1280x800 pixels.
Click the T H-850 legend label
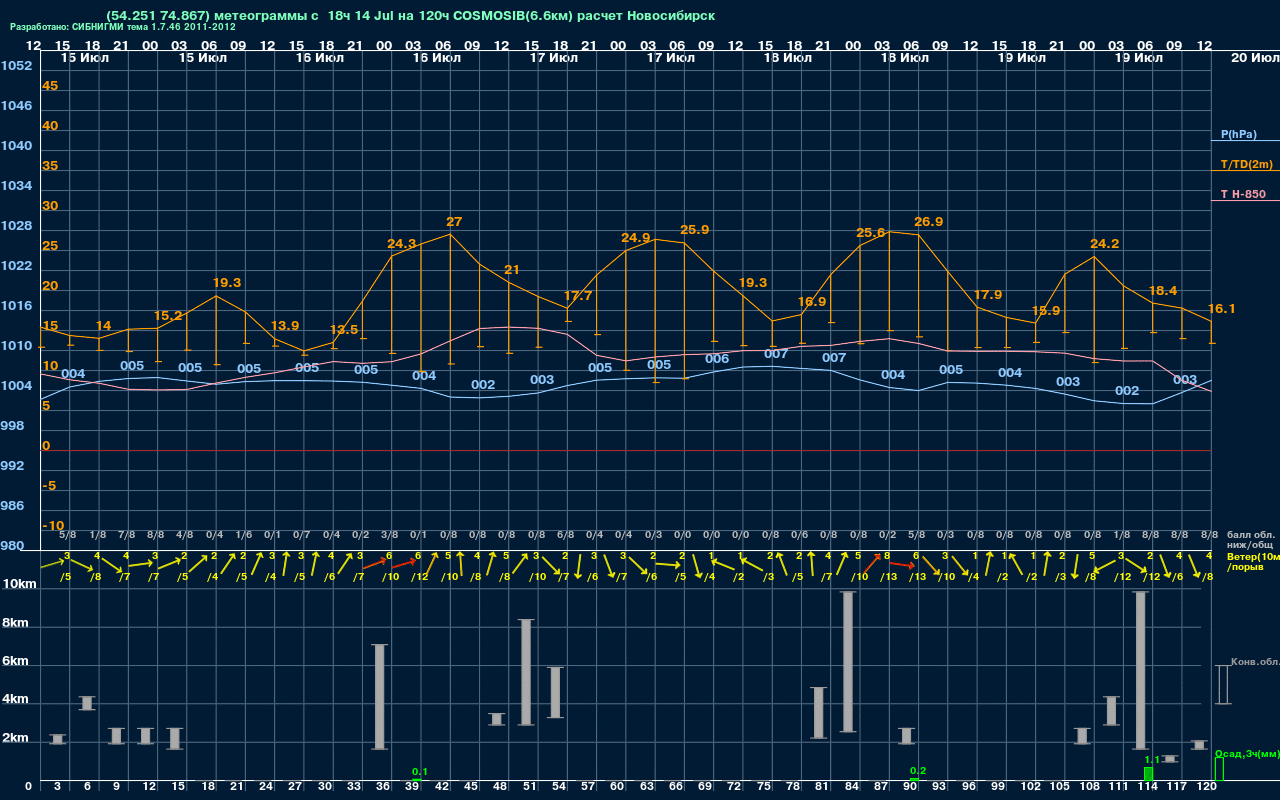(1243, 194)
